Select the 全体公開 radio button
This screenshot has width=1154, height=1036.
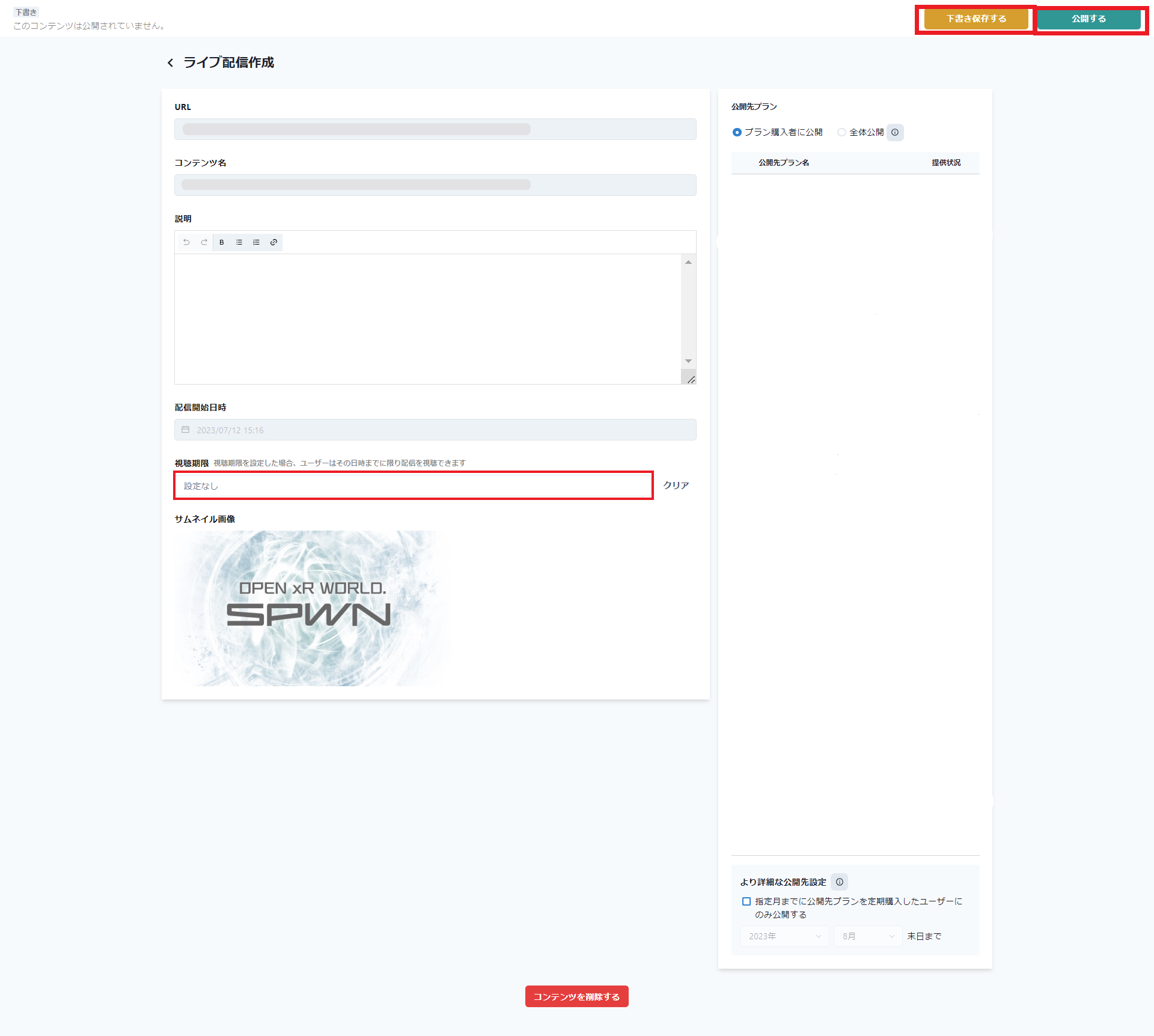(x=841, y=132)
